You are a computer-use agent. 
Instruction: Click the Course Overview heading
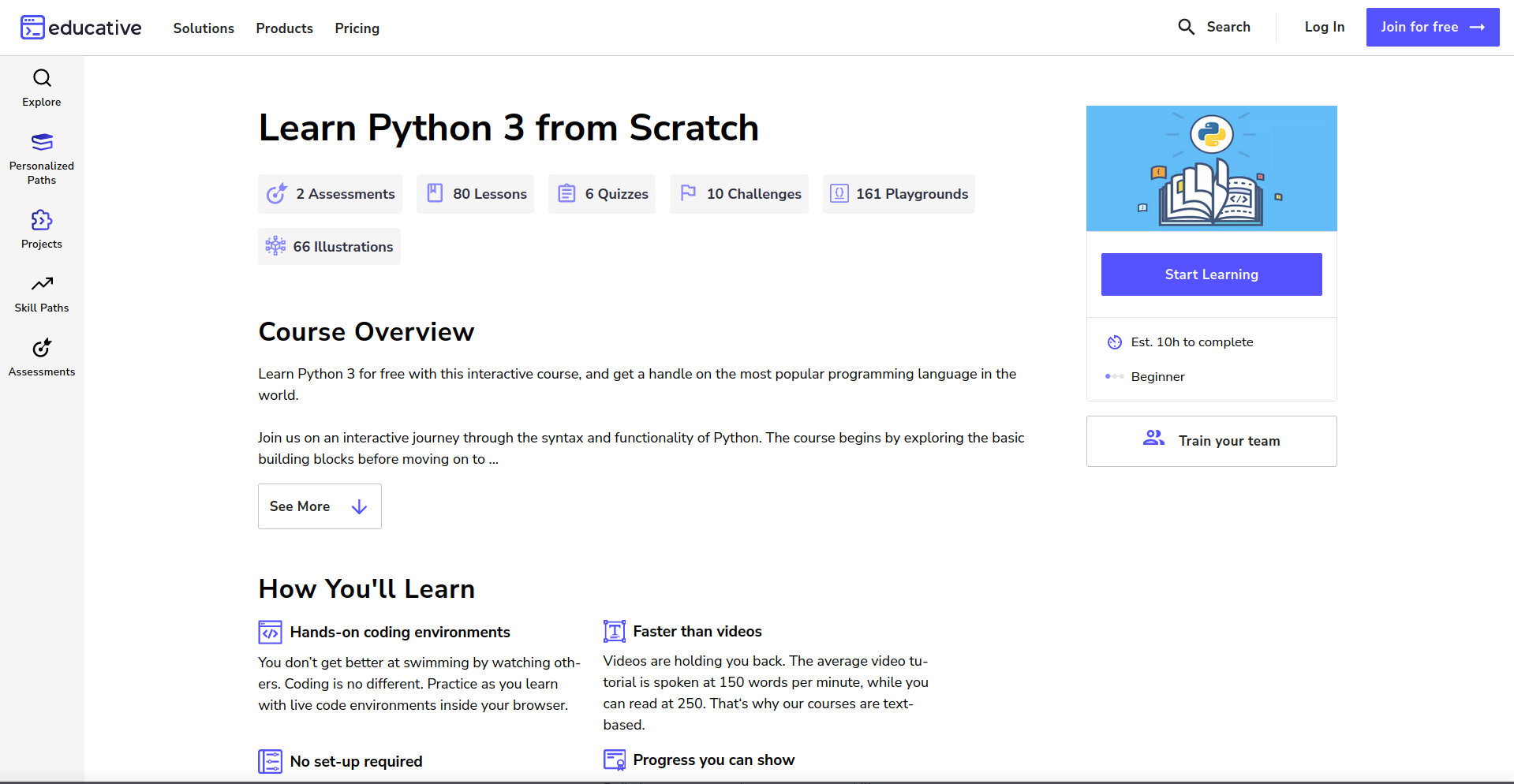[x=366, y=332]
